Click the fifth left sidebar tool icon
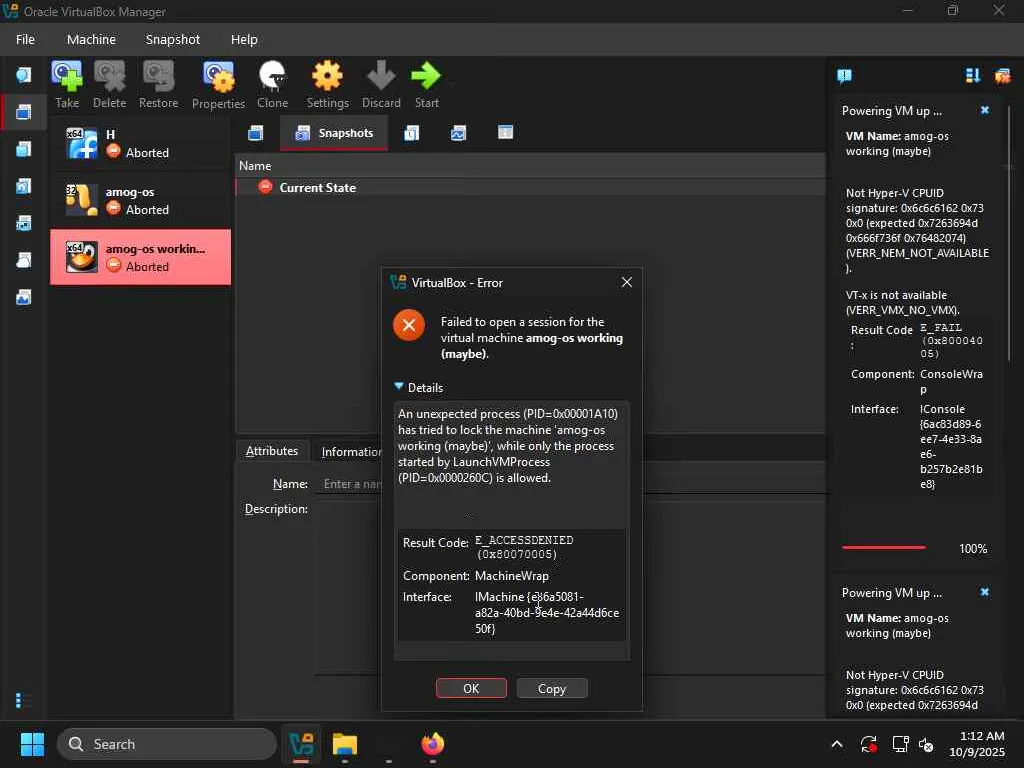 click(24, 223)
